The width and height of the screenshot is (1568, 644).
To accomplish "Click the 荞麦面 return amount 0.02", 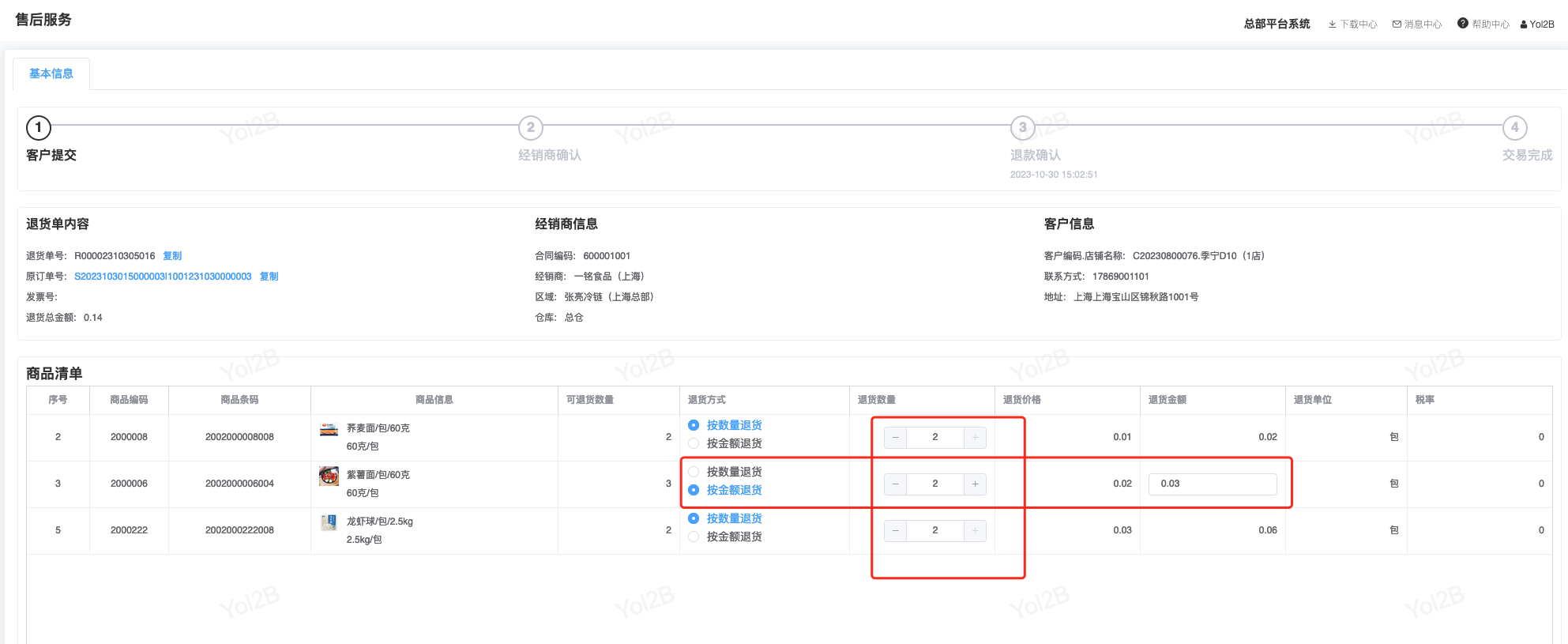I will 1268,437.
